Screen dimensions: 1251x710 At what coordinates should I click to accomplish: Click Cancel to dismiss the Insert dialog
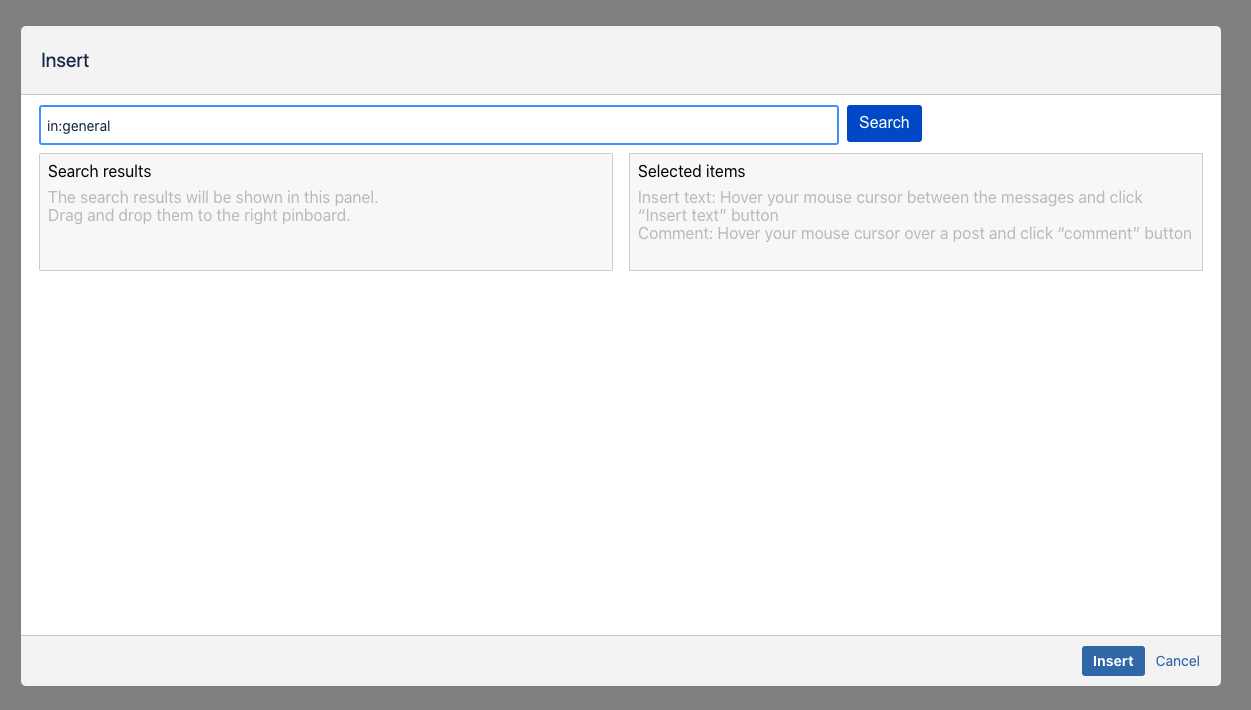click(1177, 661)
